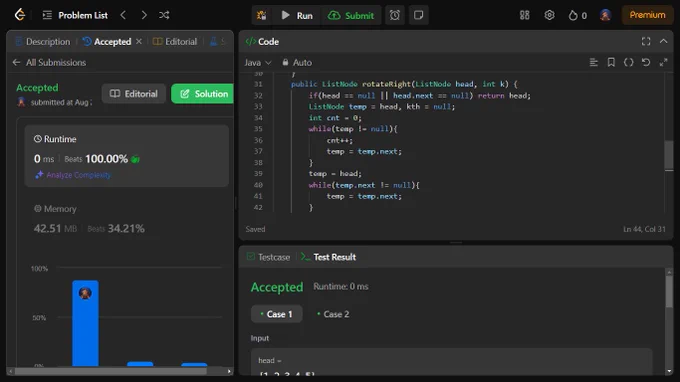The image size is (680, 382).
Task: Click the Editorial button under Accepted
Action: pyautogui.click(x=134, y=94)
